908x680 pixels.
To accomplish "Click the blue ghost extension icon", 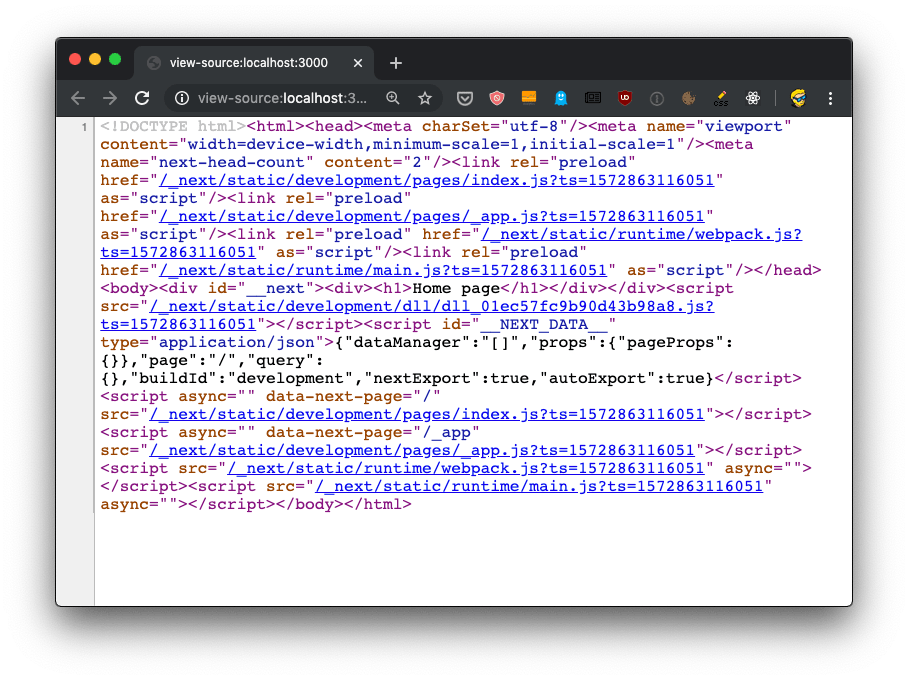I will tap(561, 98).
